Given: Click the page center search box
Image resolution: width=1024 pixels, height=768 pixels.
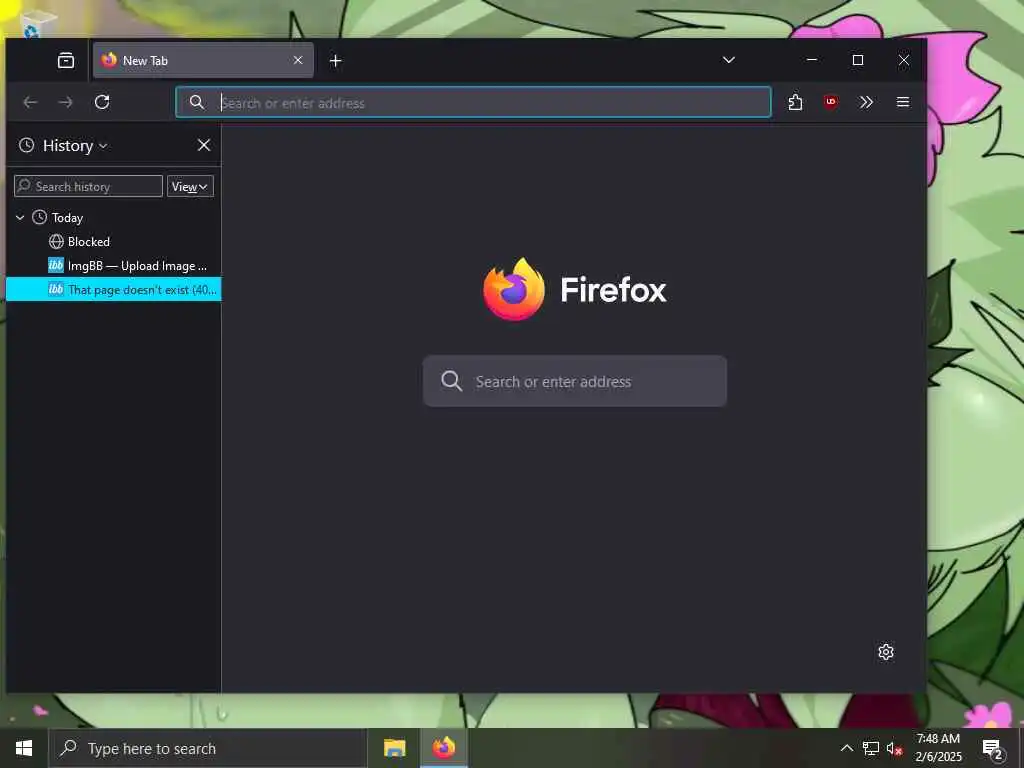Looking at the screenshot, I should (x=575, y=381).
